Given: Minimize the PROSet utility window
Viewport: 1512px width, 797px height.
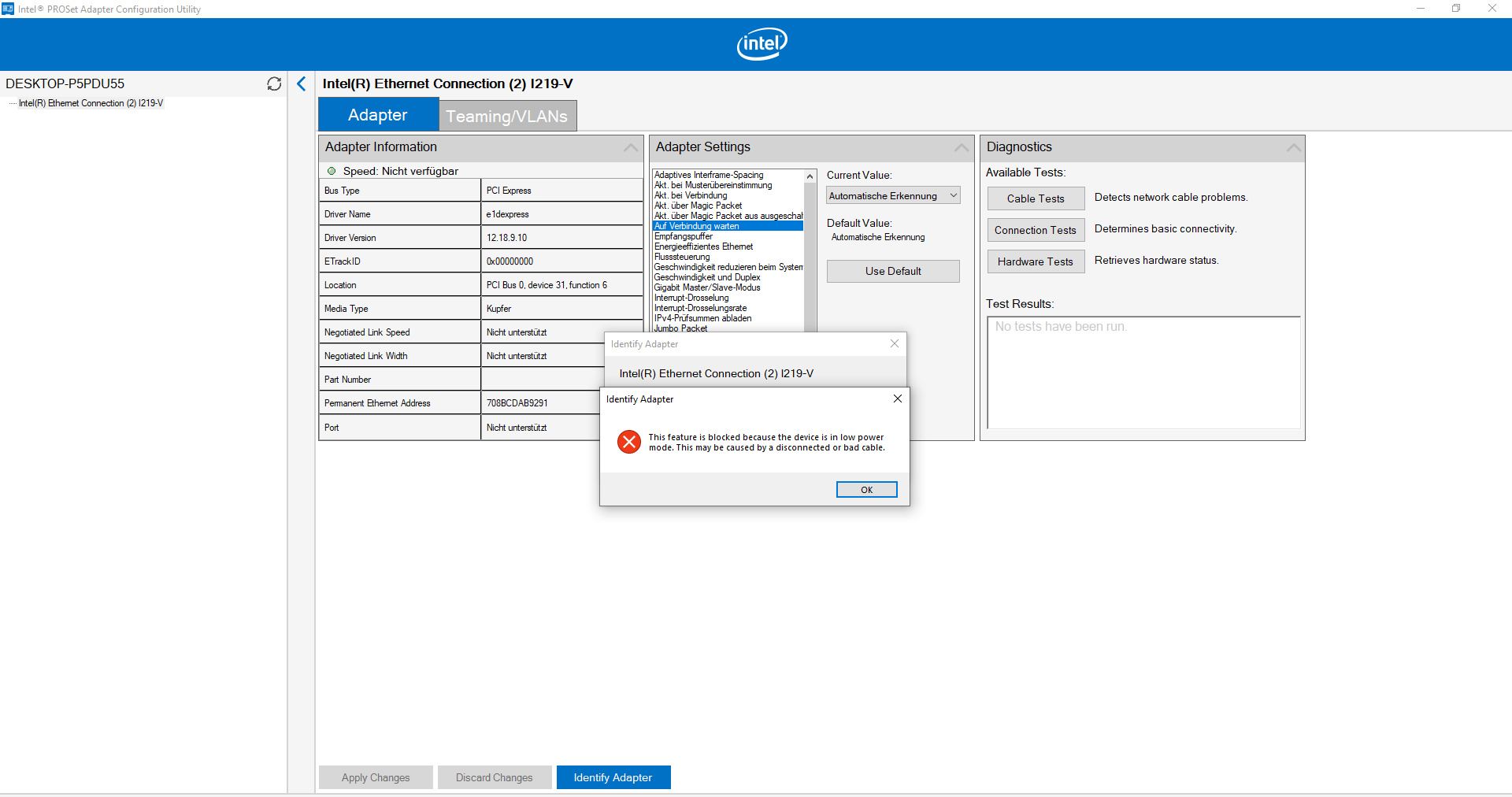Looking at the screenshot, I should tap(1421, 9).
